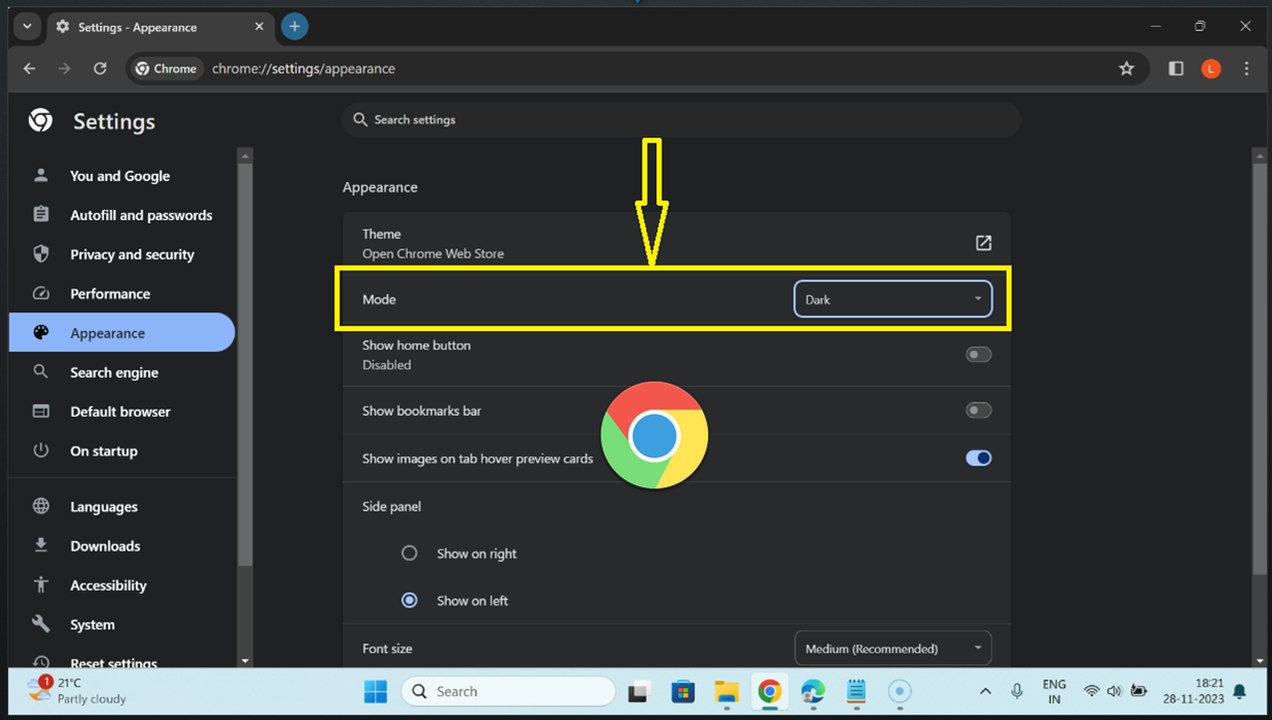
Task: Open Reset settings section
Action: [114, 663]
